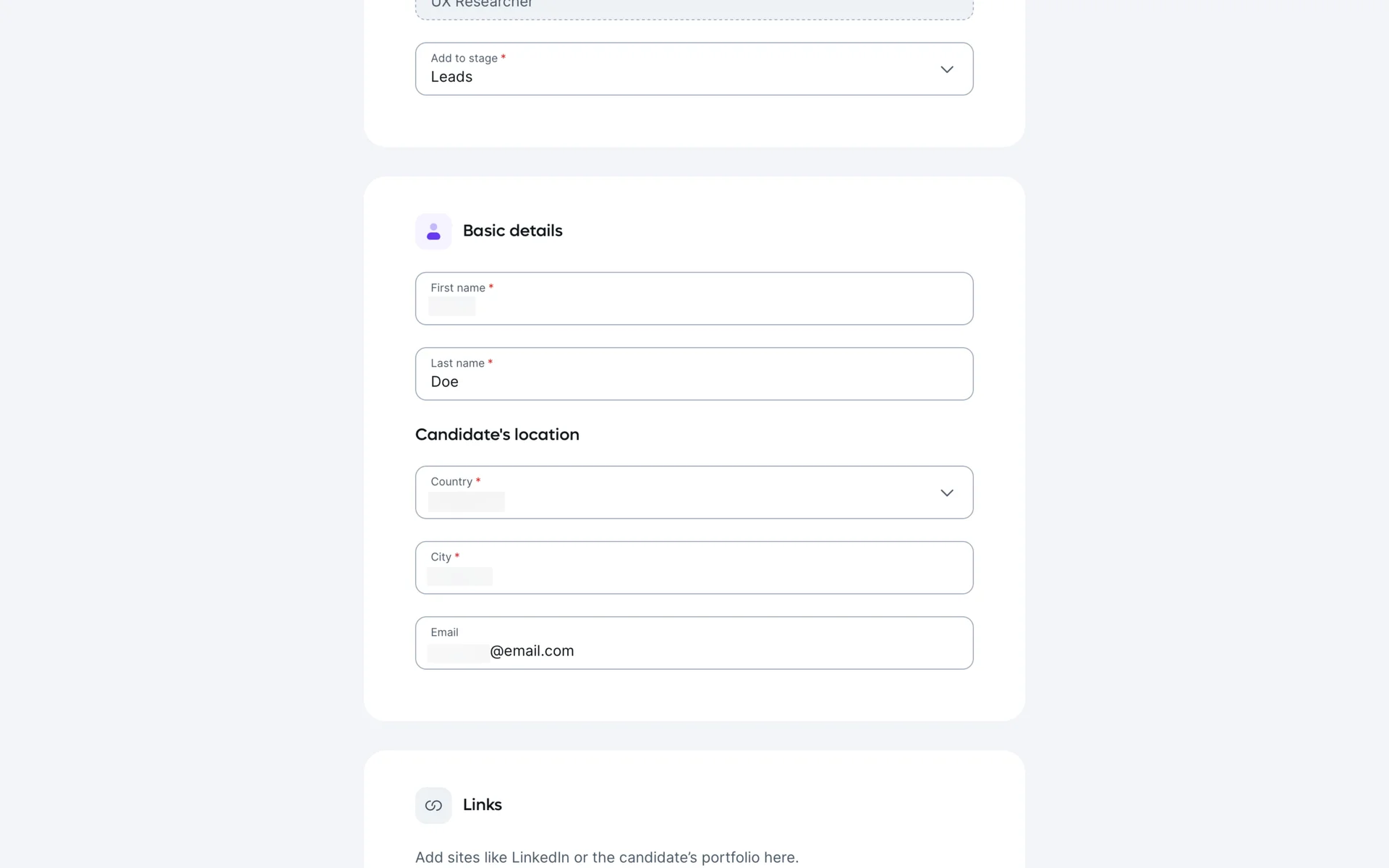Click the Candidate's location heading
The width and height of the screenshot is (1389, 868).
(x=497, y=435)
